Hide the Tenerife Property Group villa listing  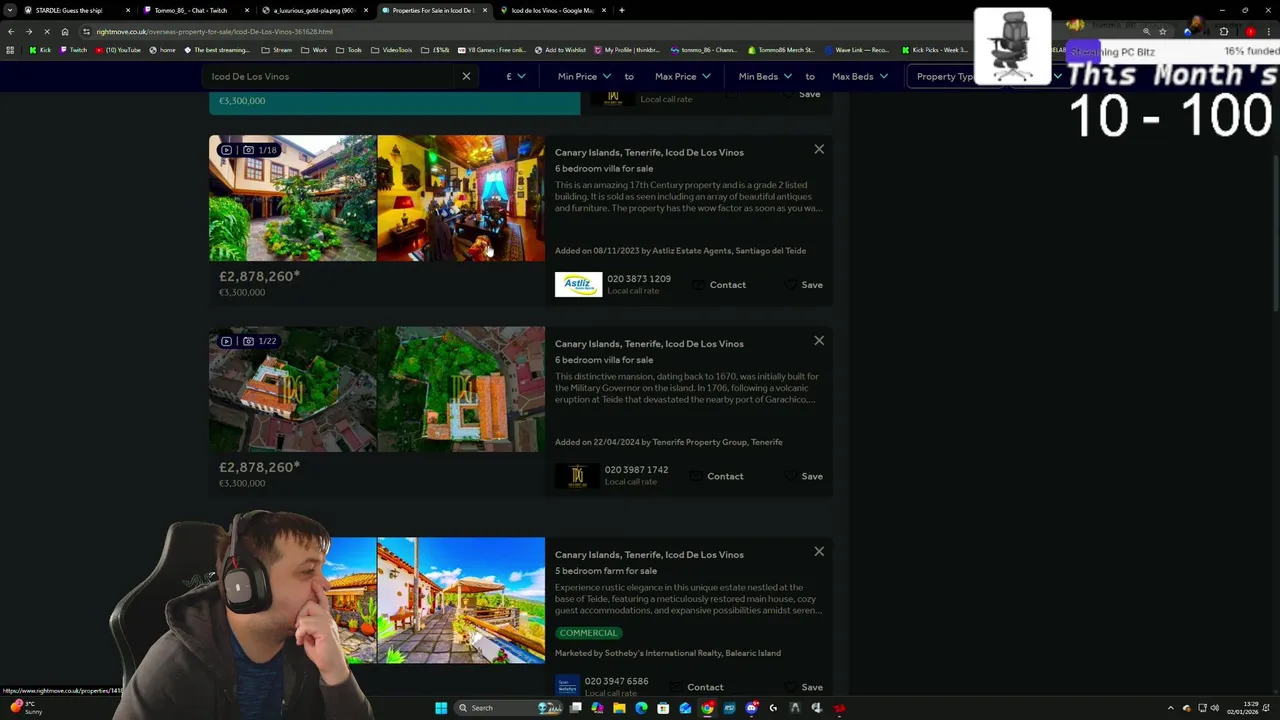point(819,340)
